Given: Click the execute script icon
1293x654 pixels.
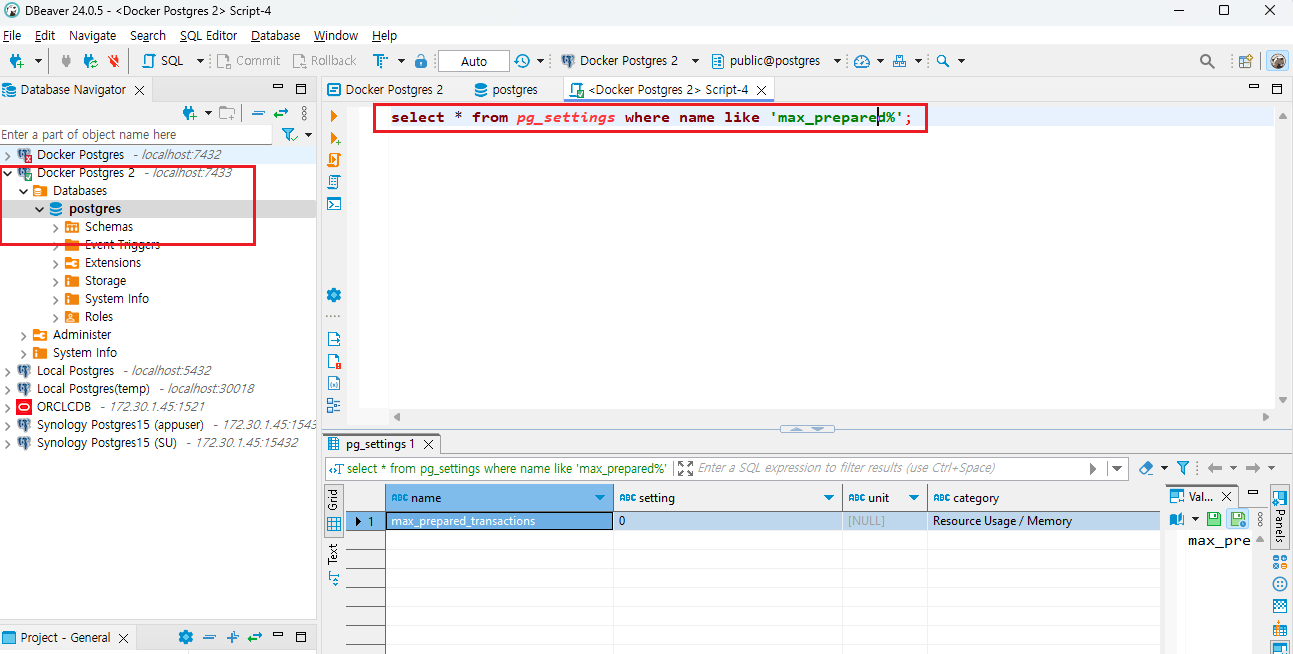Looking at the screenshot, I should [x=334, y=160].
